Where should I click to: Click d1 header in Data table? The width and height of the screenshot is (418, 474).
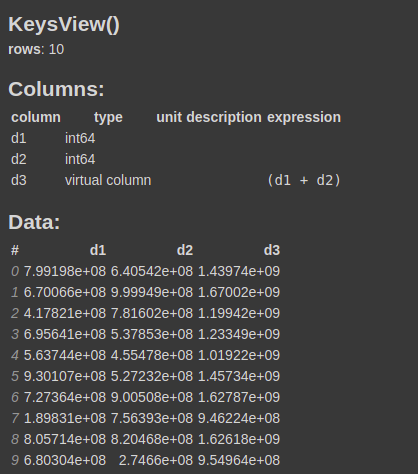(x=98, y=250)
